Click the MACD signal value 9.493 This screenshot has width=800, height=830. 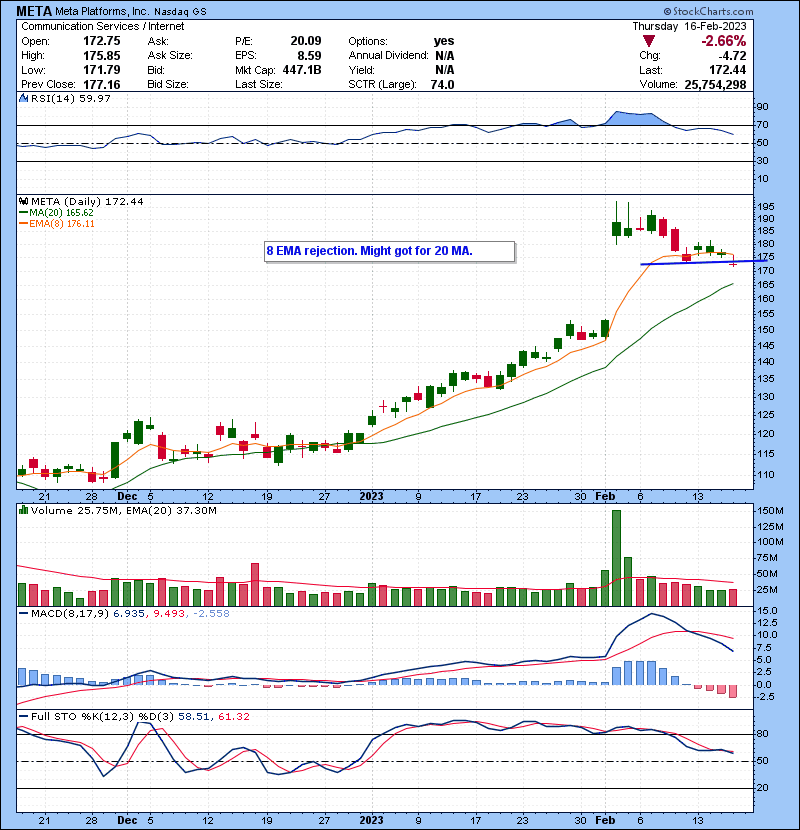pos(169,614)
